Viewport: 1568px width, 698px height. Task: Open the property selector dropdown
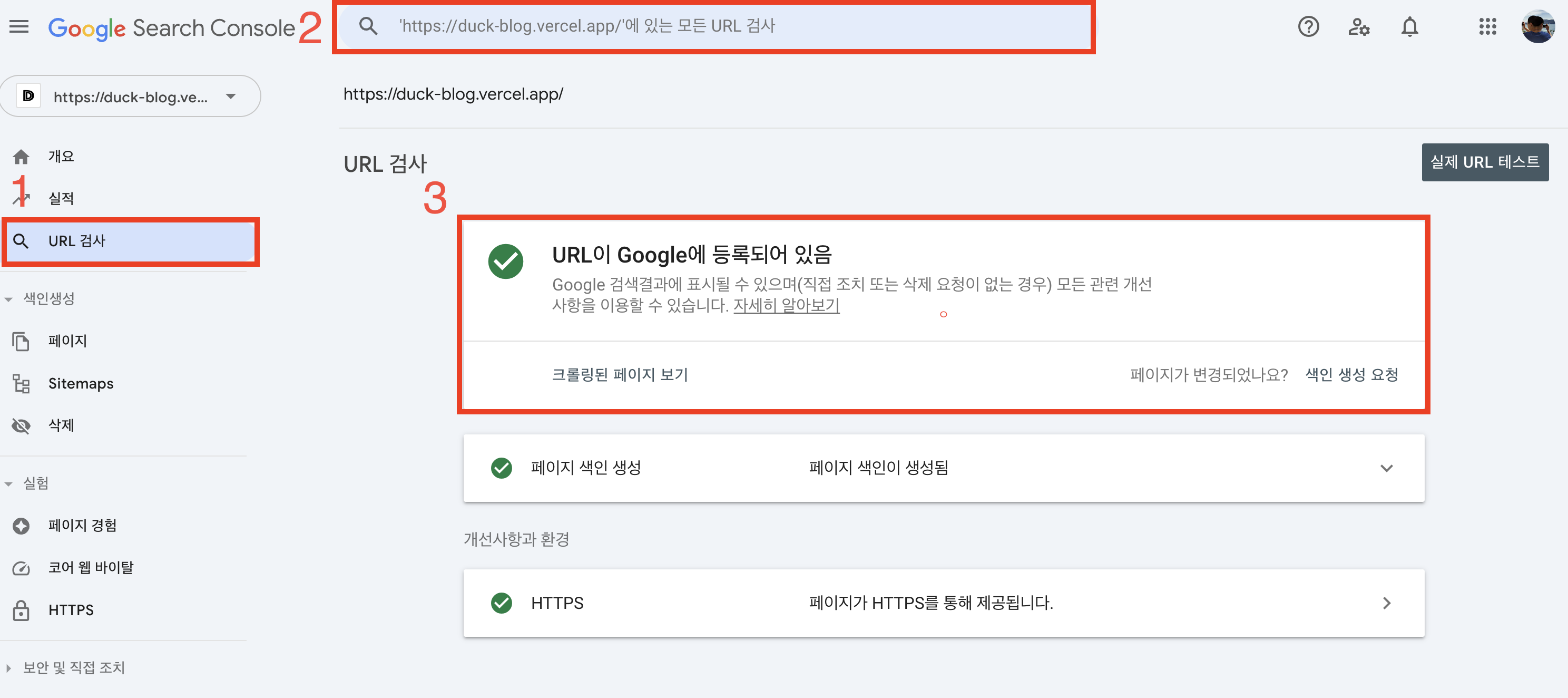(x=130, y=96)
